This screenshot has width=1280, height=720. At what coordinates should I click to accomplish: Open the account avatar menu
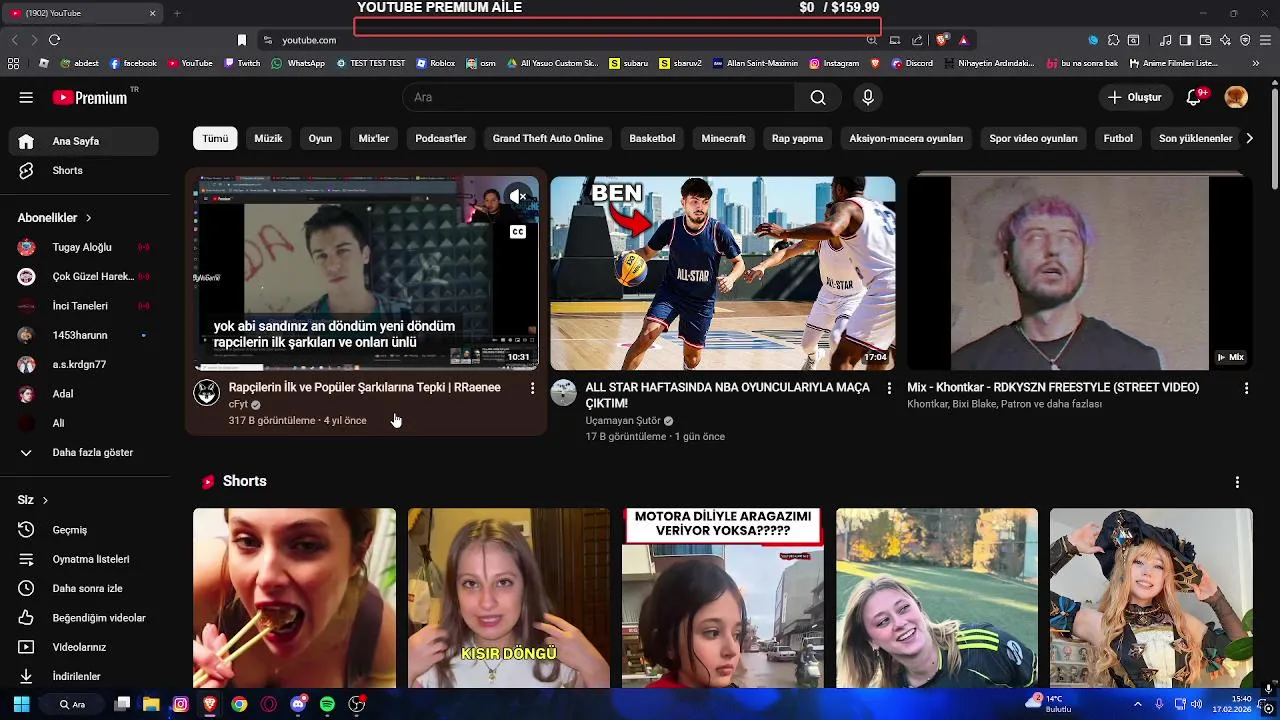tap(1236, 97)
